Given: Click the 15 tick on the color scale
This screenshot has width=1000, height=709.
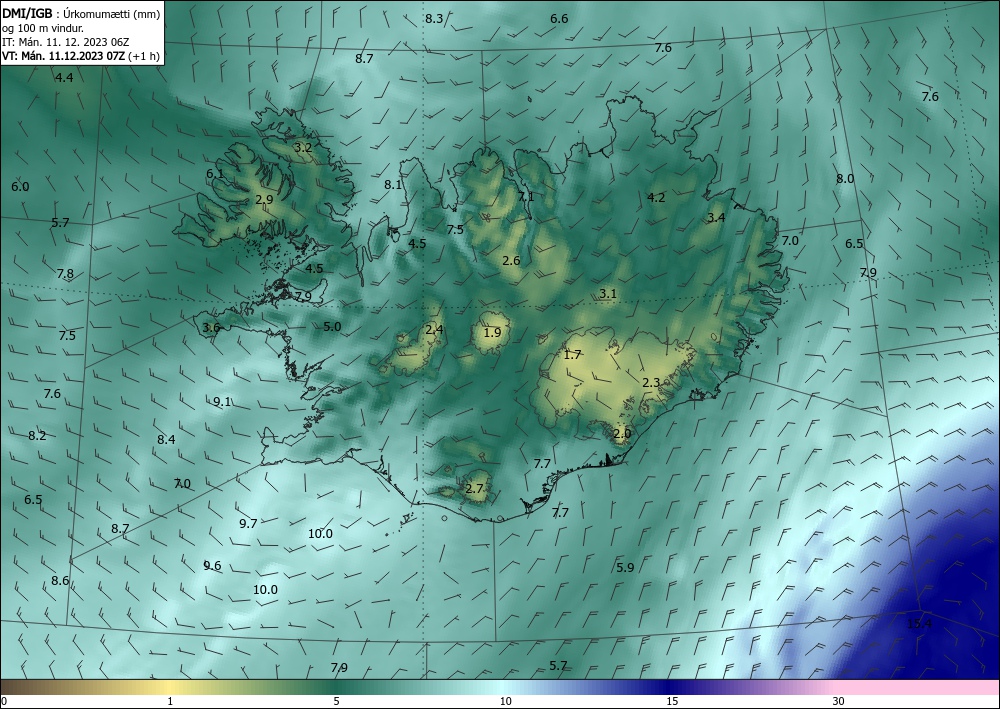Looking at the screenshot, I should pyautogui.click(x=672, y=702).
